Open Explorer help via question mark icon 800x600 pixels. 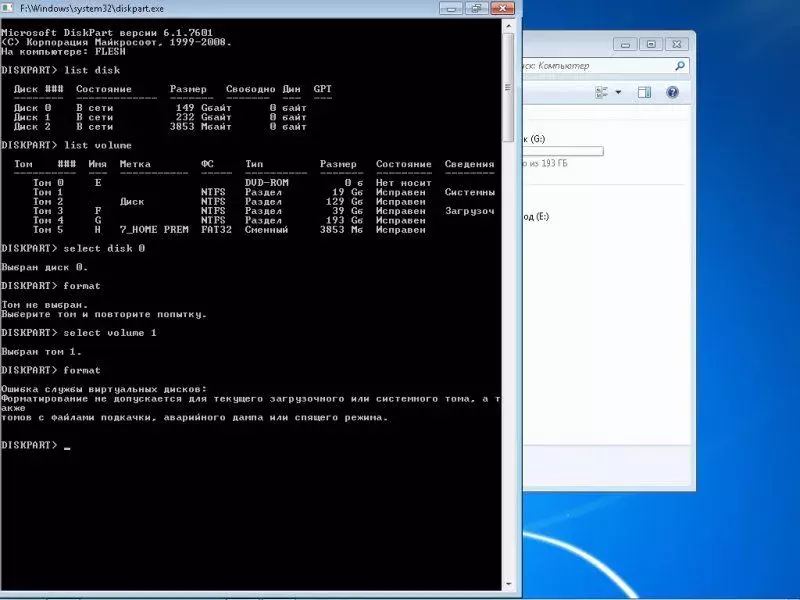[672, 92]
